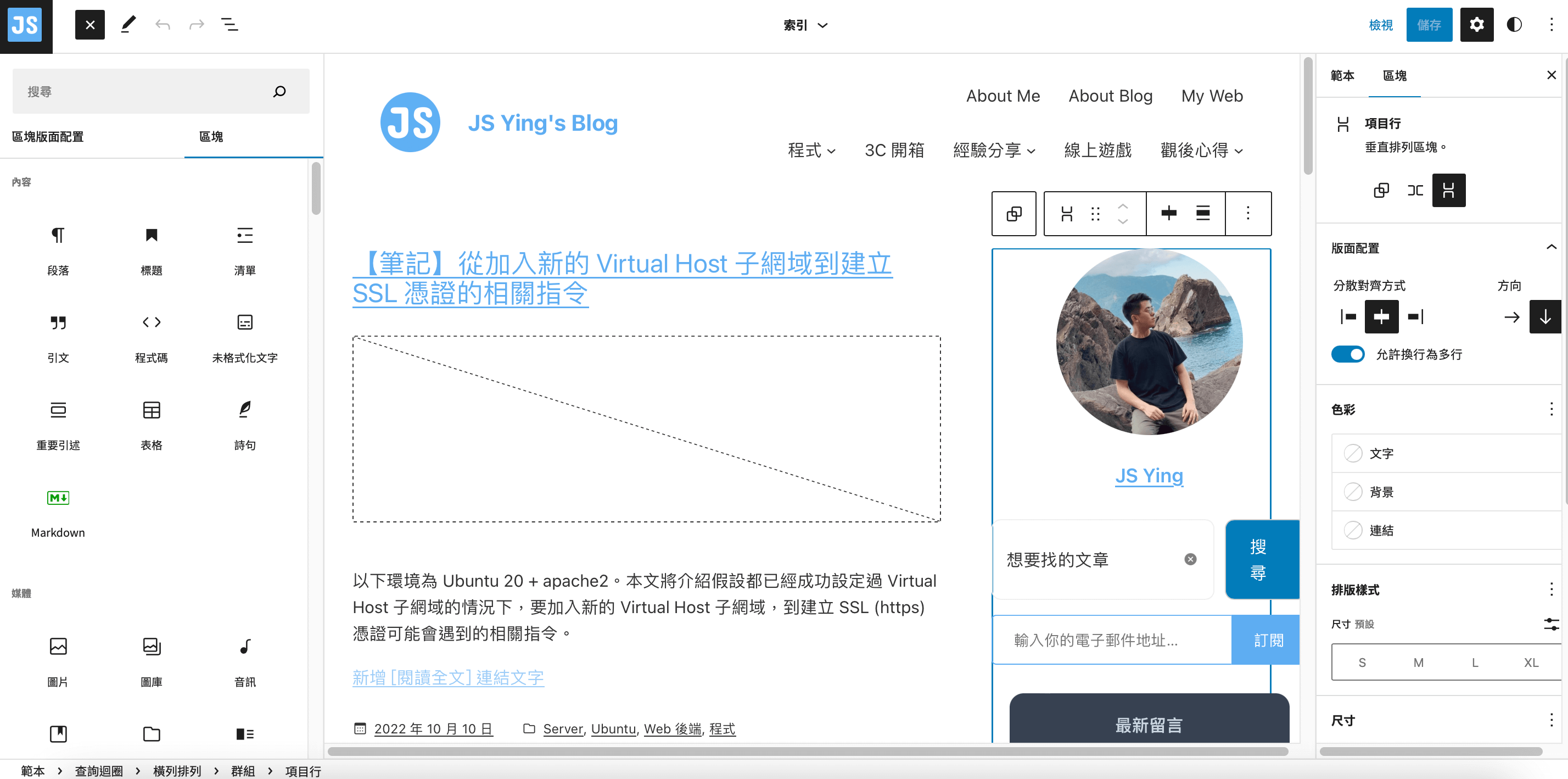Image resolution: width=1568 pixels, height=779 pixels.
Task: Undo the last change
Action: [162, 25]
